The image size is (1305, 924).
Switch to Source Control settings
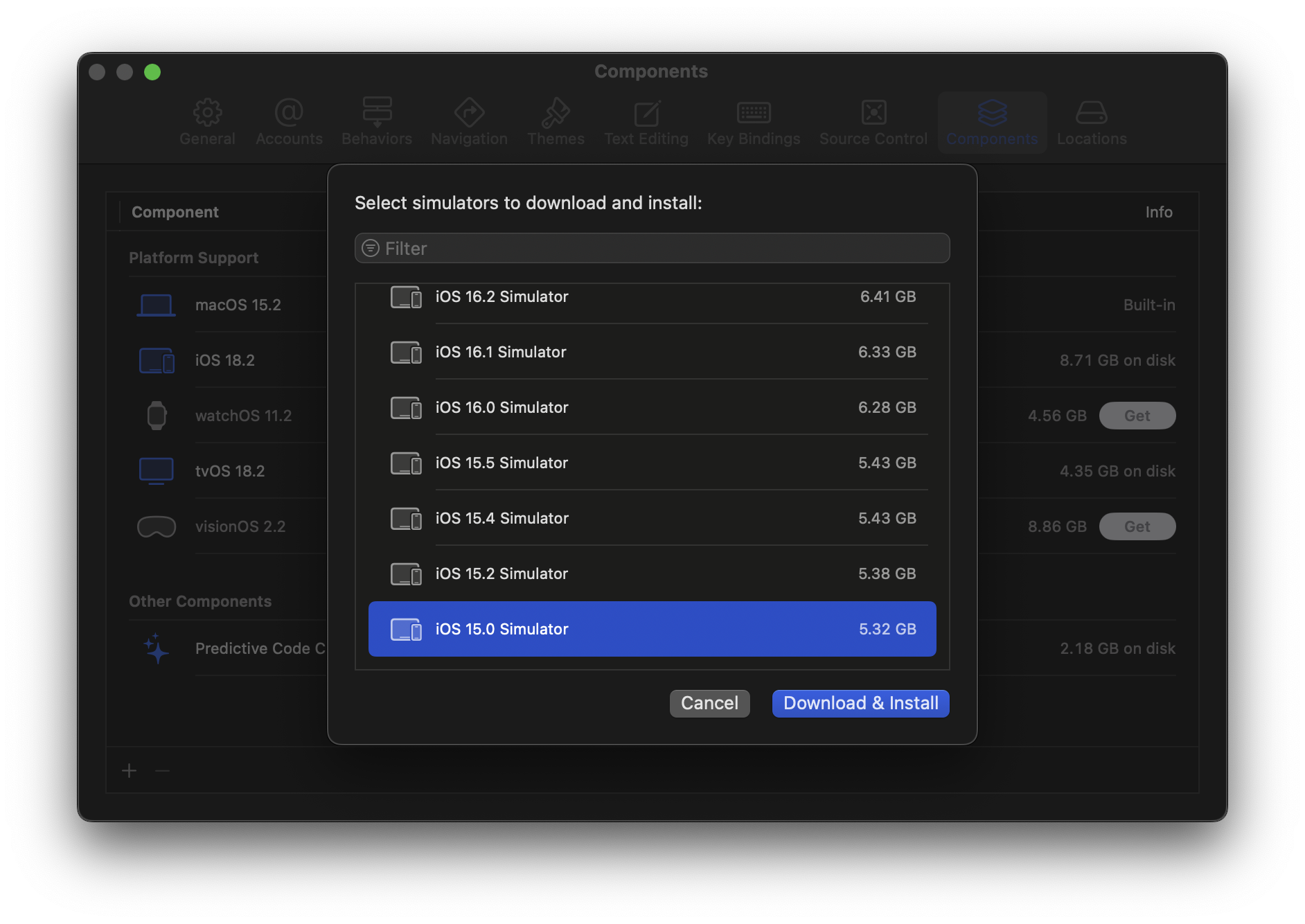[x=873, y=122]
